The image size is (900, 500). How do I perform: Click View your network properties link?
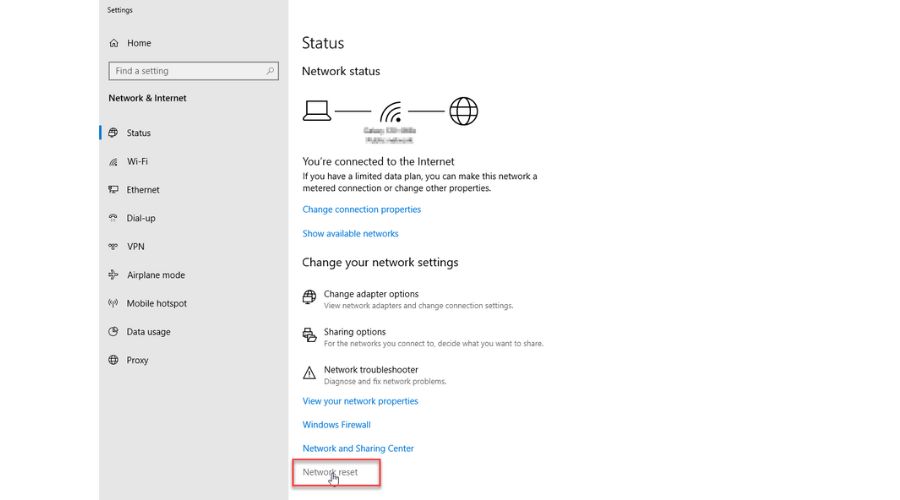pos(360,401)
